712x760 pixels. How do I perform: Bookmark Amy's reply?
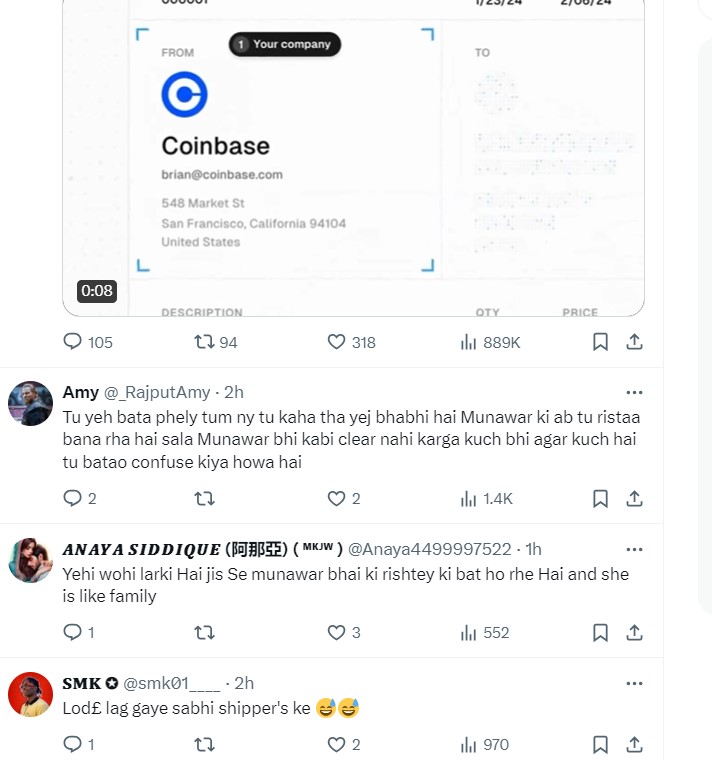click(x=600, y=498)
